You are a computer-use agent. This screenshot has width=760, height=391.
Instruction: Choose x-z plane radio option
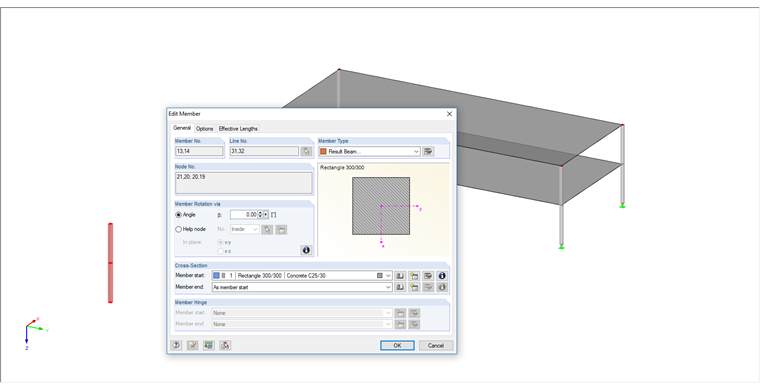click(221, 251)
